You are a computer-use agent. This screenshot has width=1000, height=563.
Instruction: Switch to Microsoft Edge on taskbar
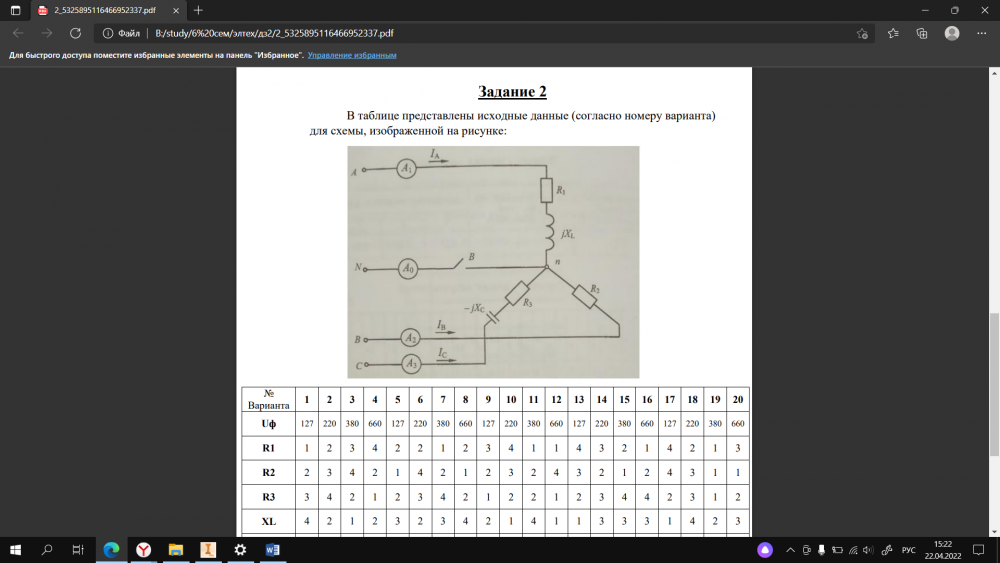111,550
